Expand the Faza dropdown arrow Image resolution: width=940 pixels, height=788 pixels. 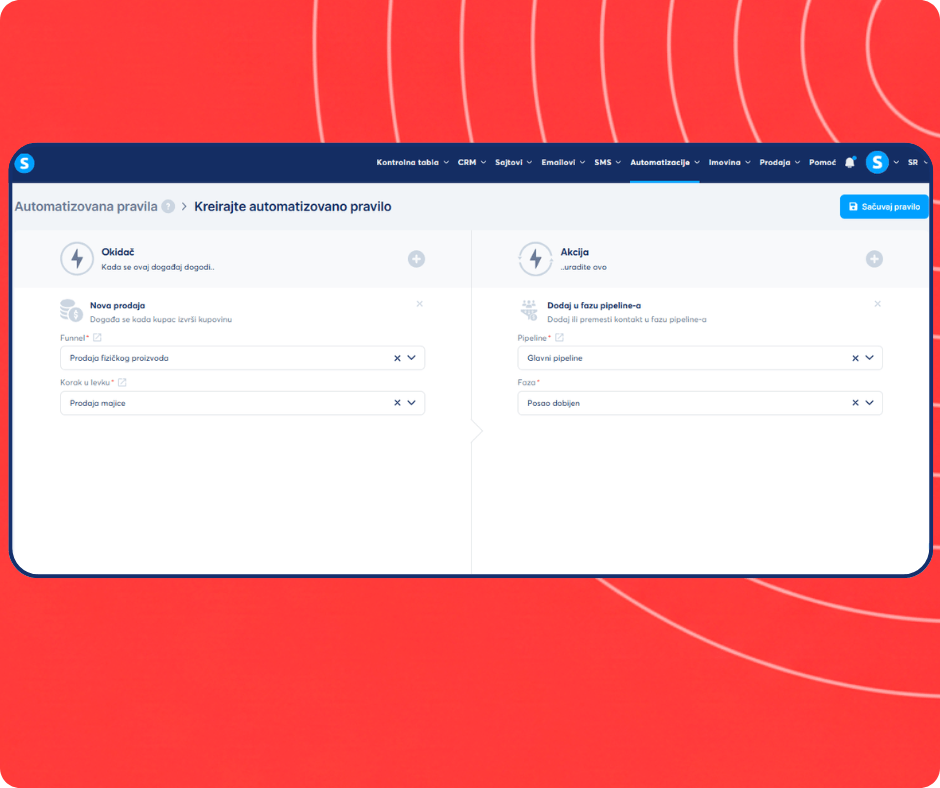click(x=870, y=403)
